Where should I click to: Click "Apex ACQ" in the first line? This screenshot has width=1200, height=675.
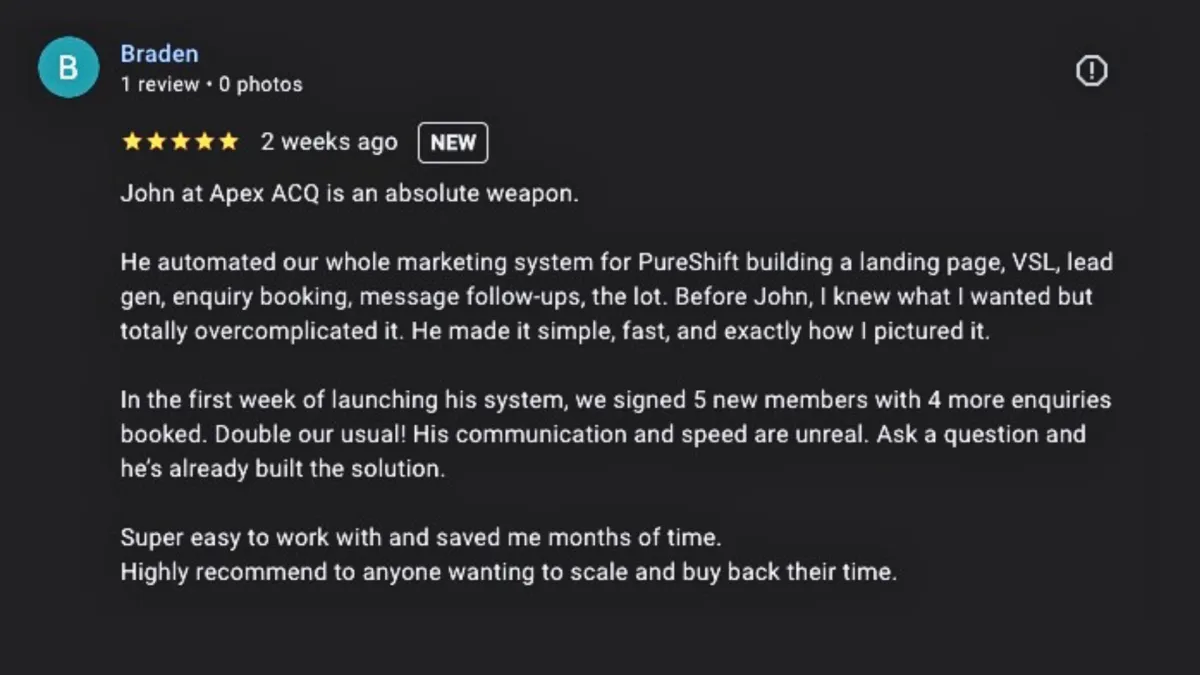coord(264,194)
